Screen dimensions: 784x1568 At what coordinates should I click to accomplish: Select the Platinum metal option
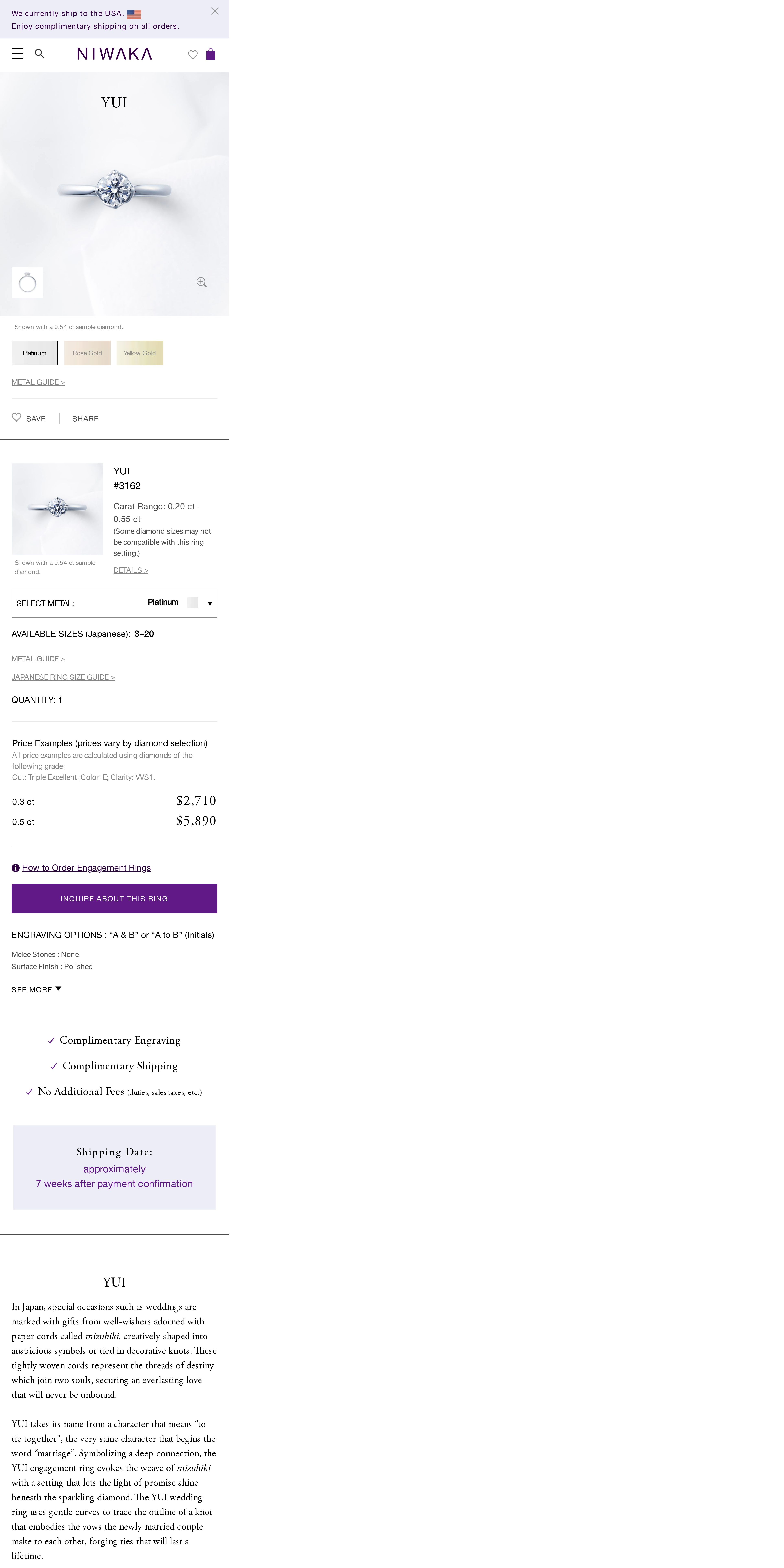(35, 353)
